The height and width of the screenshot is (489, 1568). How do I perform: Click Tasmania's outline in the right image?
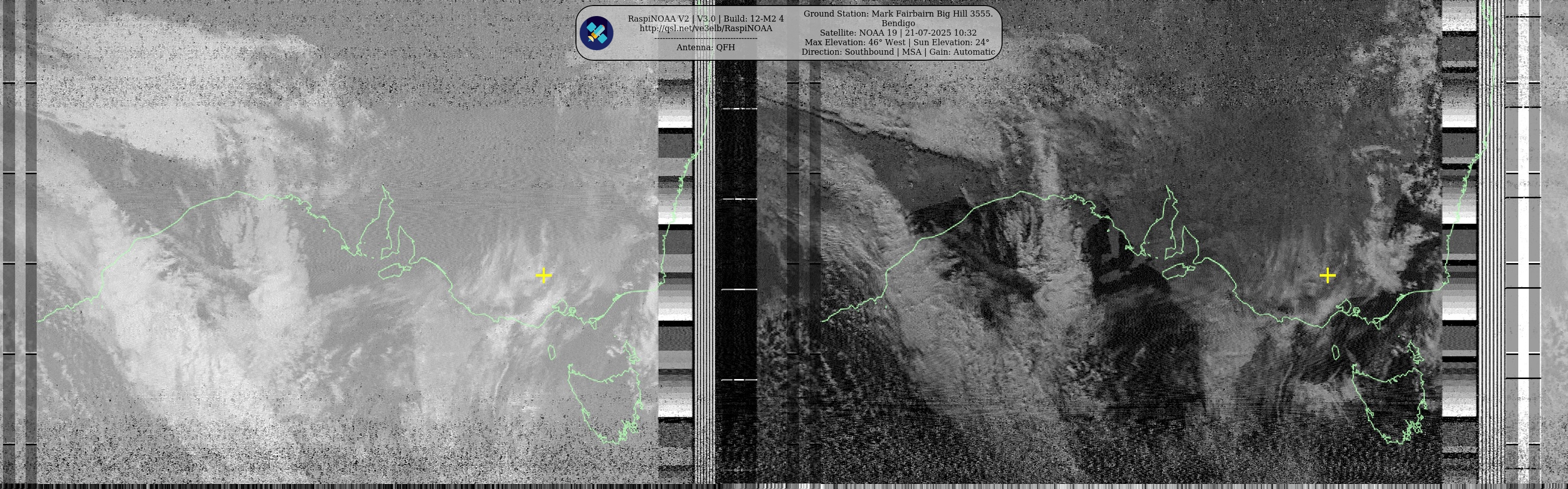point(1388,402)
